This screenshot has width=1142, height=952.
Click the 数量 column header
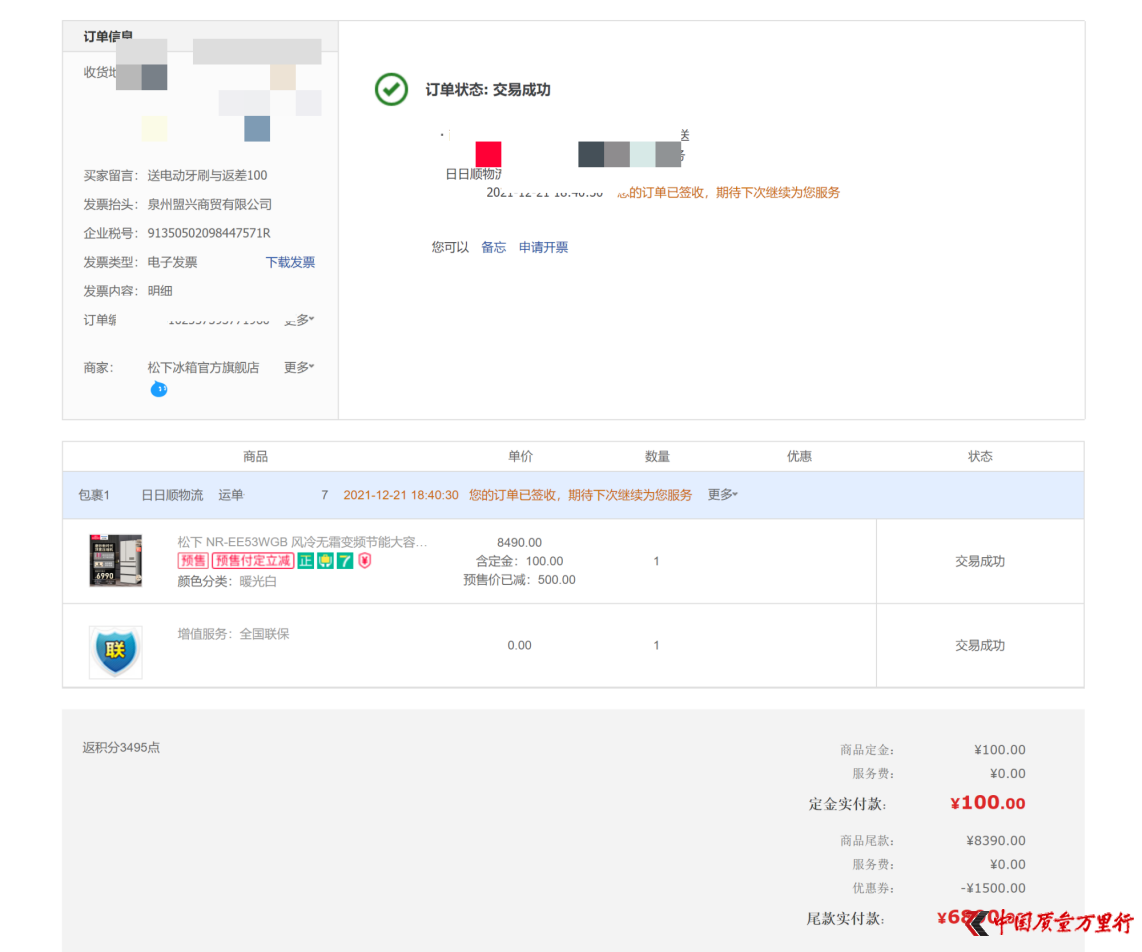coord(657,456)
